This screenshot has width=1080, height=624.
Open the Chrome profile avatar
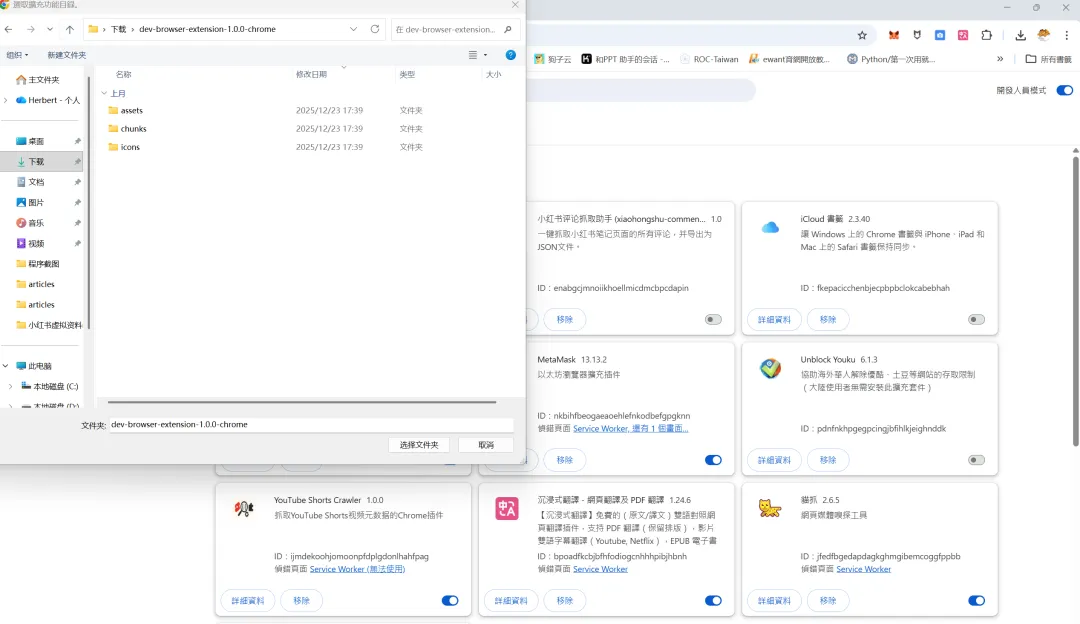[x=1043, y=35]
